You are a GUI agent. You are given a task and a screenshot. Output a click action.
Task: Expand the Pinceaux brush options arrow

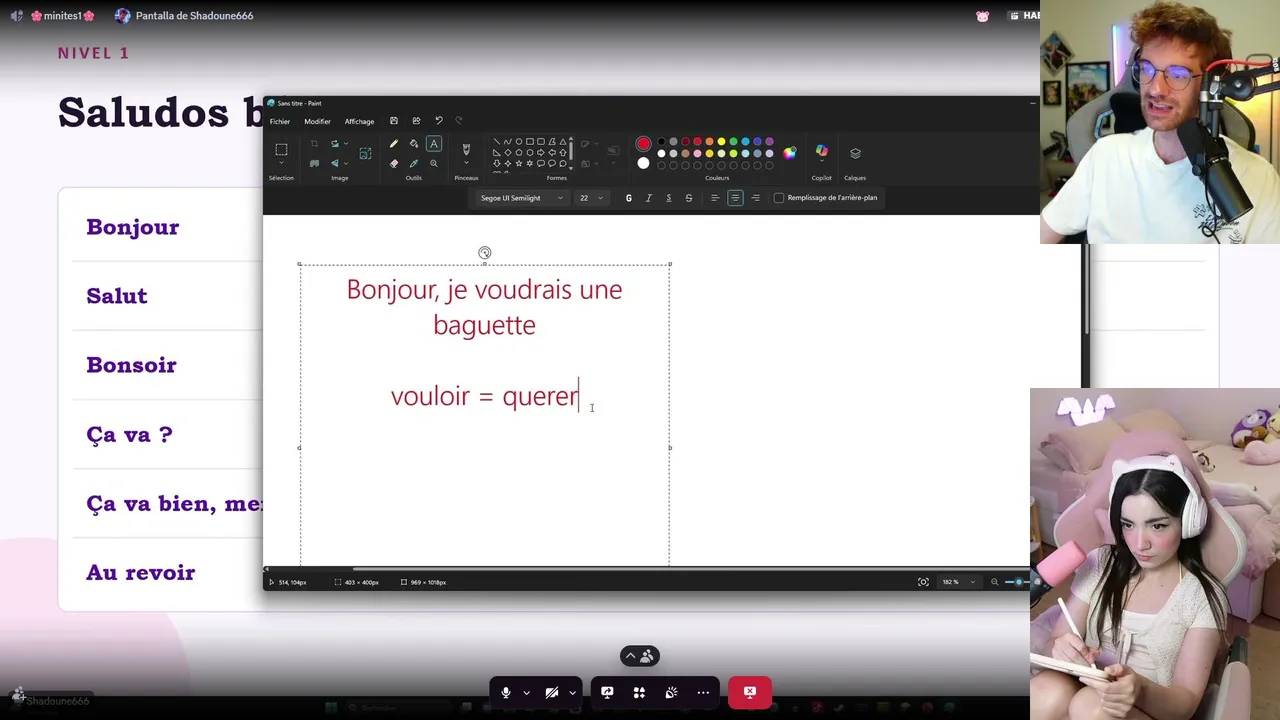click(466, 165)
